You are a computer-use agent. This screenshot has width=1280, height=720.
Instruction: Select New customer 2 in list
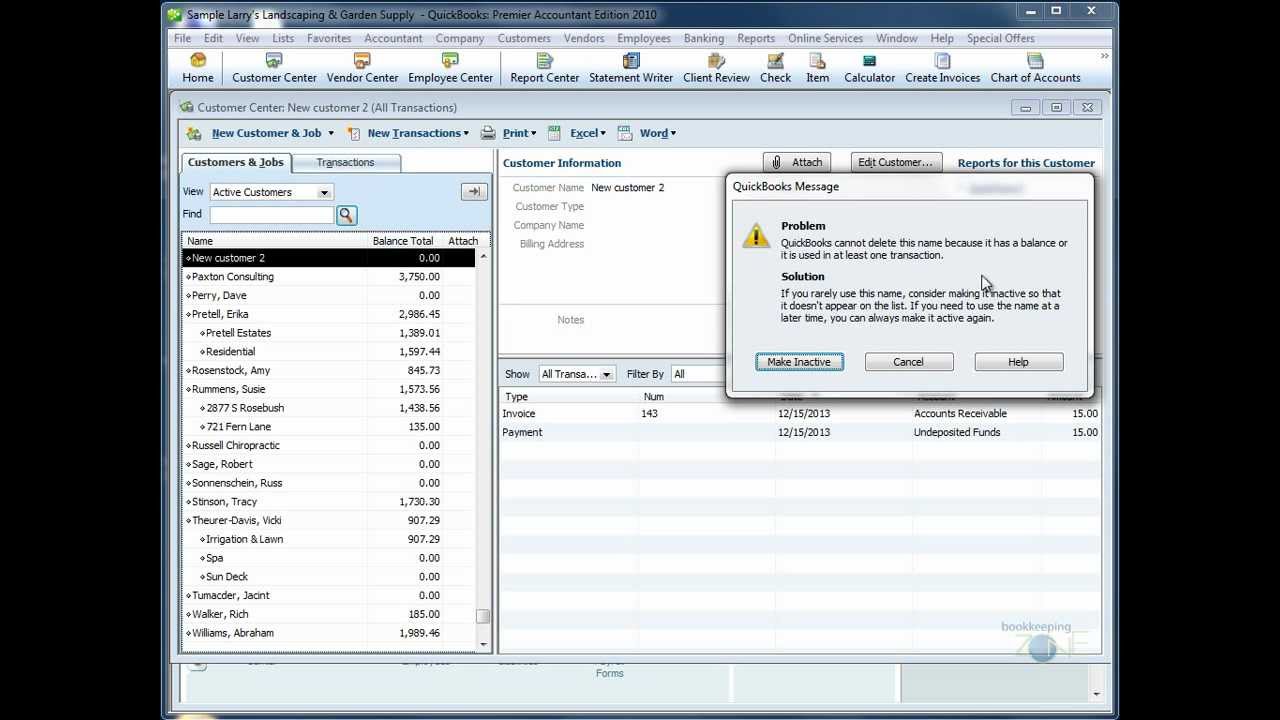pos(329,258)
